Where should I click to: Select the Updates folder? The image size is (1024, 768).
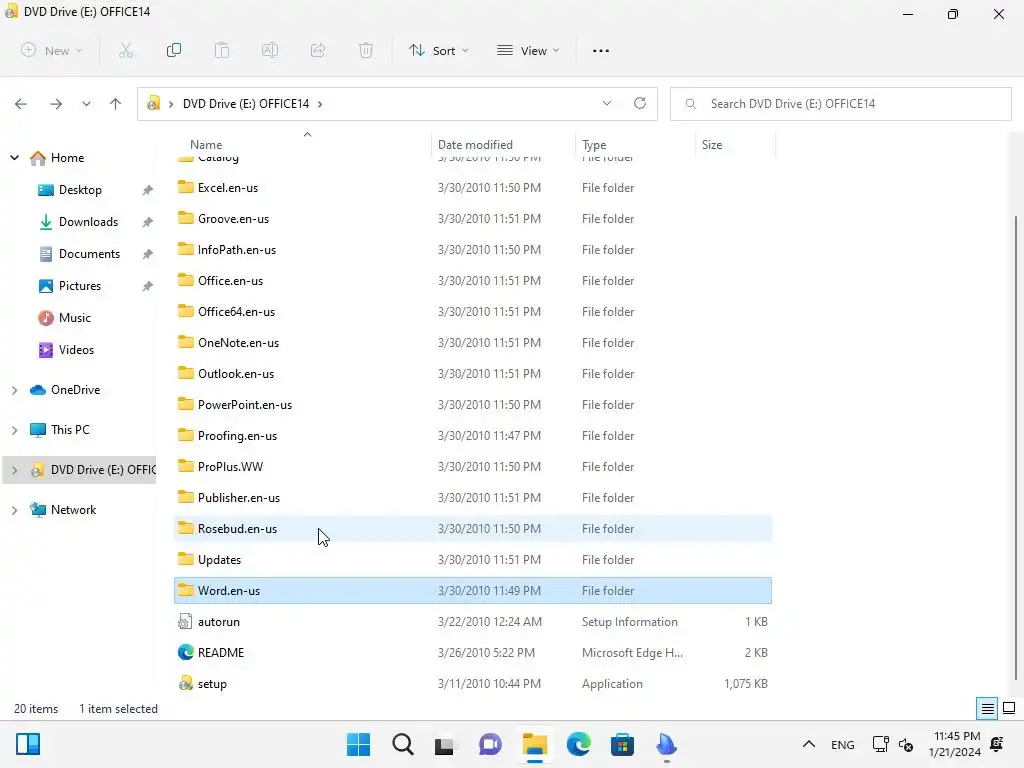[x=473, y=560]
